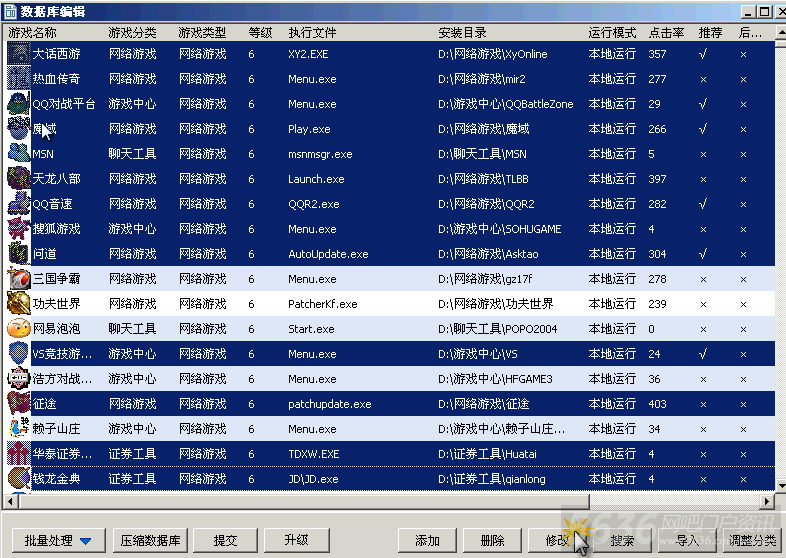Click the 导入 button

coord(687,540)
